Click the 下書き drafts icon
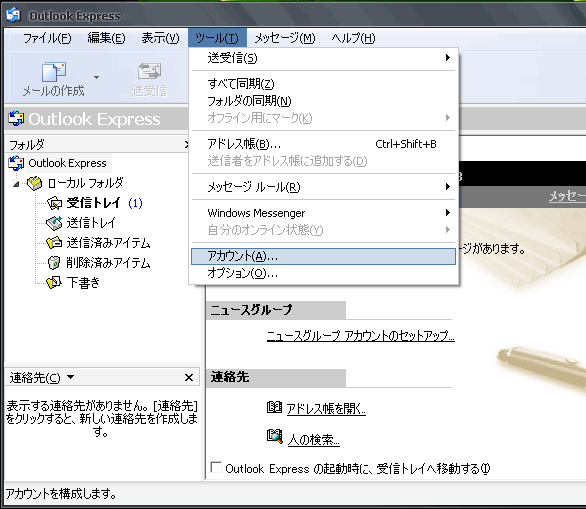 (55, 283)
